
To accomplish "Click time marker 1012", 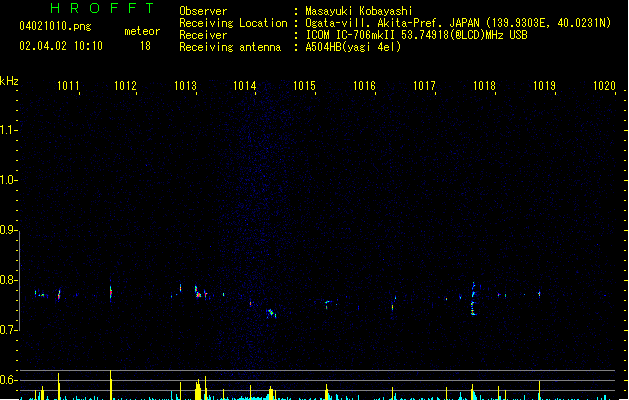I will tap(125, 86).
